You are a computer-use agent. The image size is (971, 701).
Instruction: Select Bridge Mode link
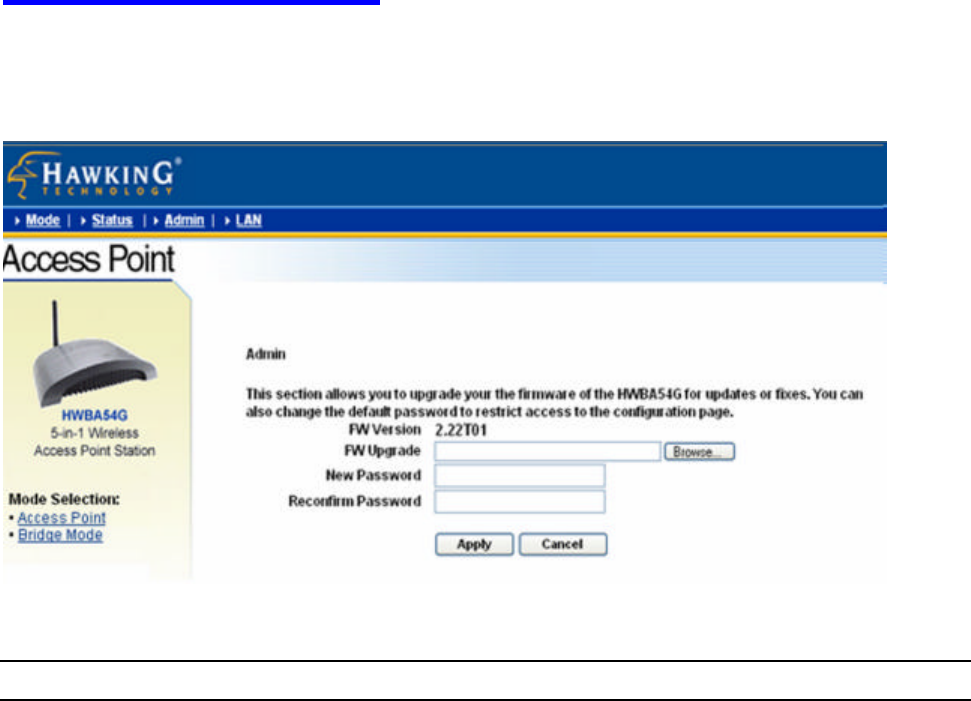pos(60,534)
